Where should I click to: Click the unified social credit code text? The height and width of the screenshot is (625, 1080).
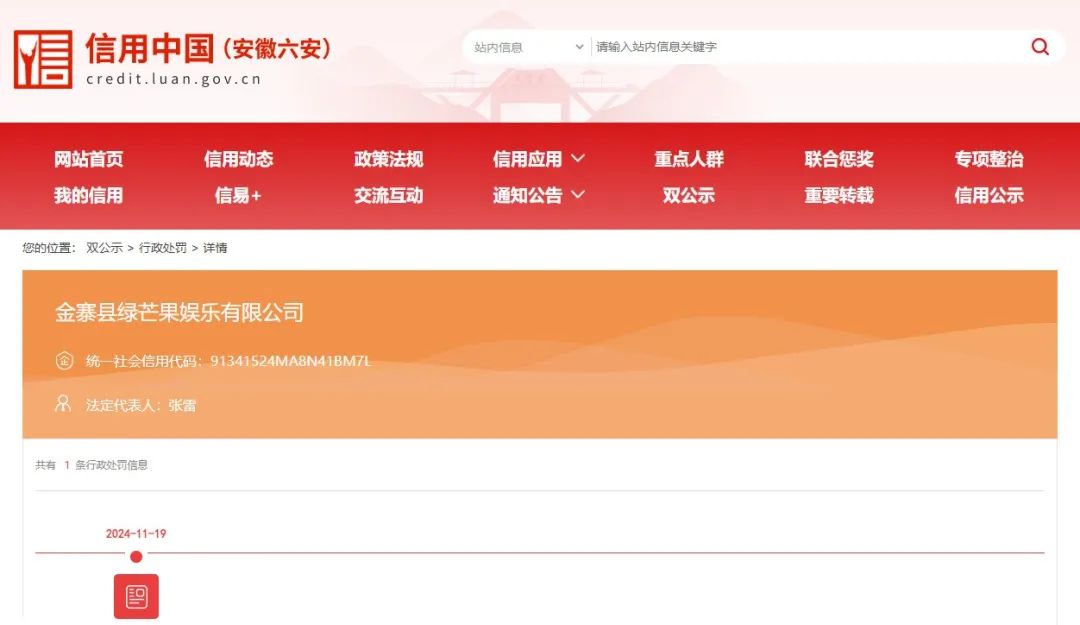(229, 361)
